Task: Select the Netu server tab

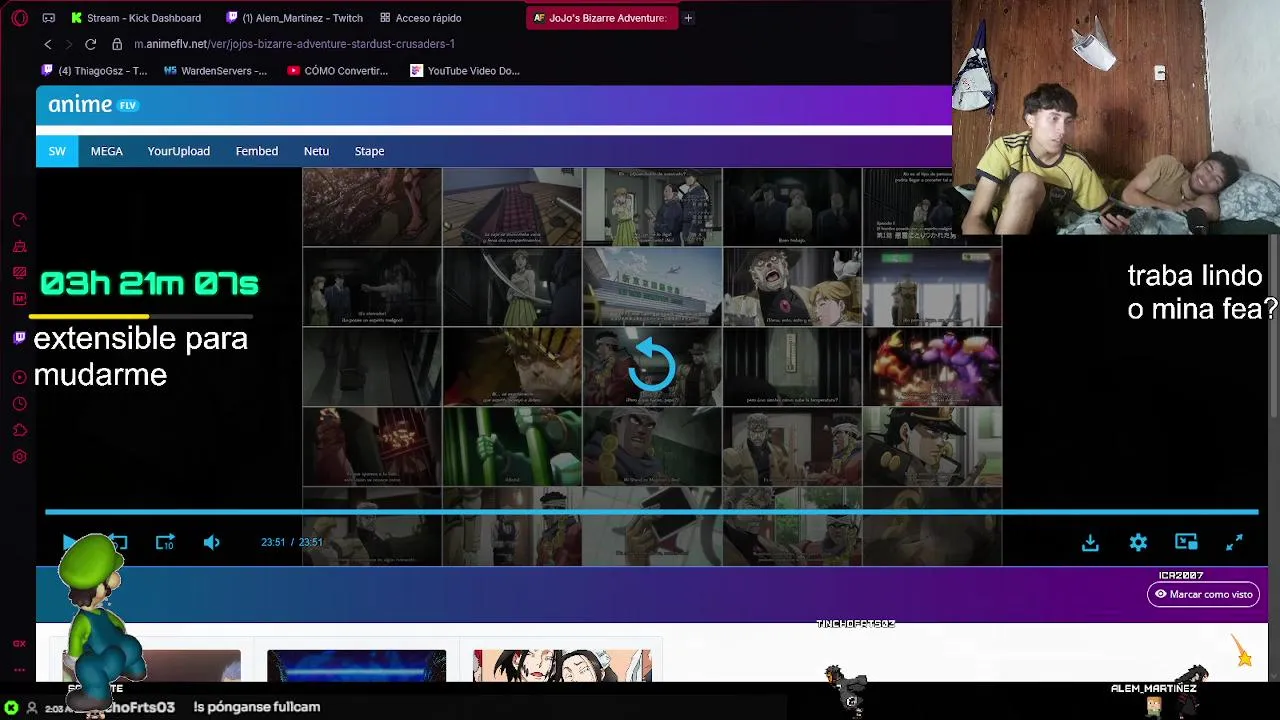Action: [x=316, y=151]
